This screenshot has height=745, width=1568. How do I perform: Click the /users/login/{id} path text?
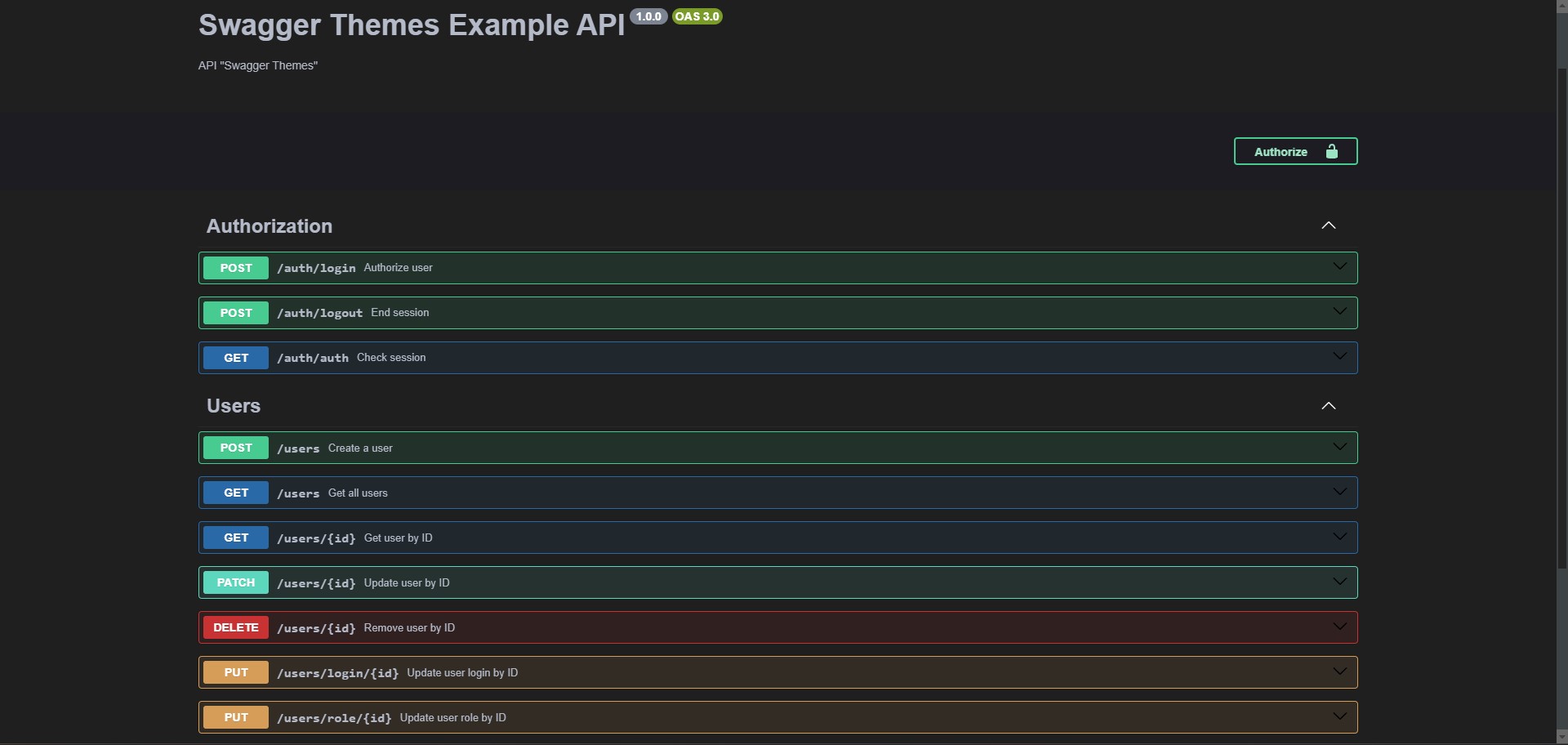click(337, 673)
